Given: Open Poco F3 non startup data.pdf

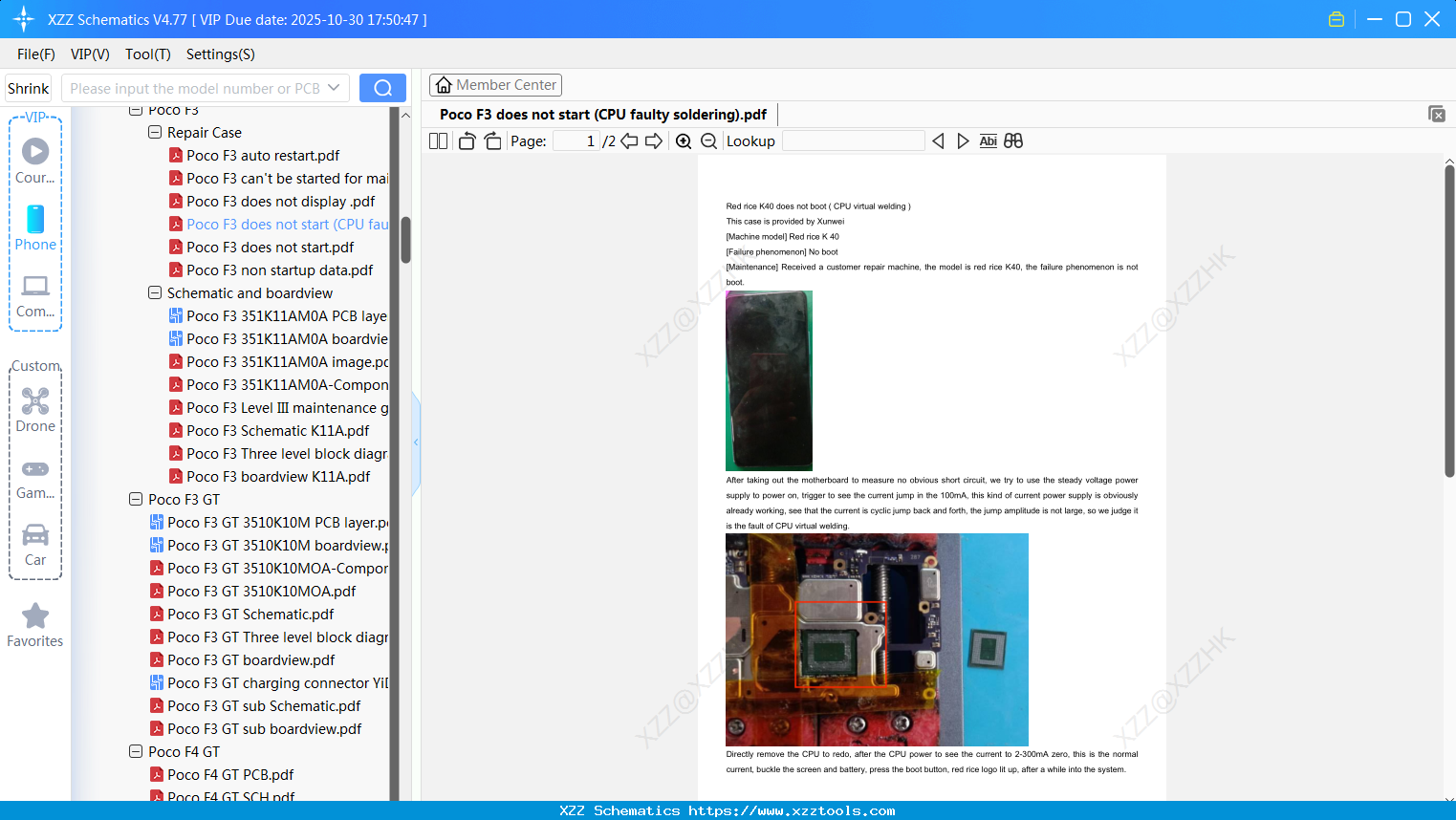Looking at the screenshot, I should pyautogui.click(x=279, y=270).
